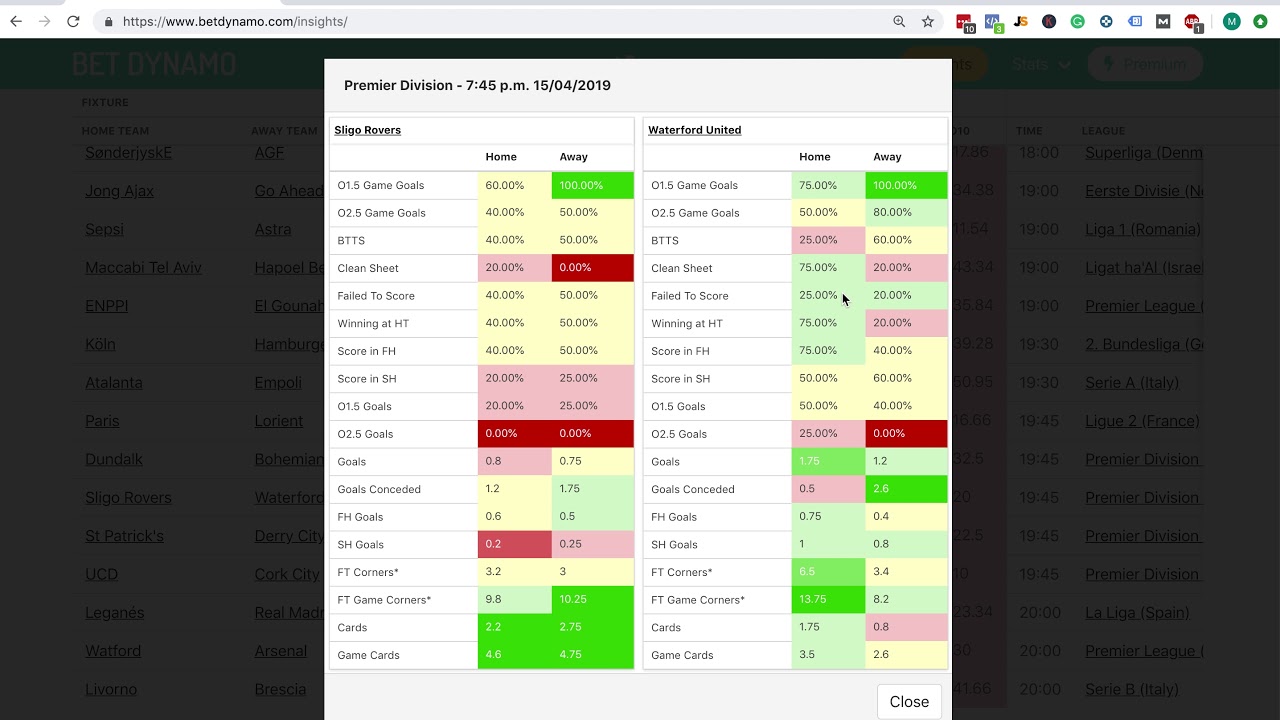Select the modal title Premier Division 7:45 p.m.
The width and height of the screenshot is (1280, 720).
(477, 85)
